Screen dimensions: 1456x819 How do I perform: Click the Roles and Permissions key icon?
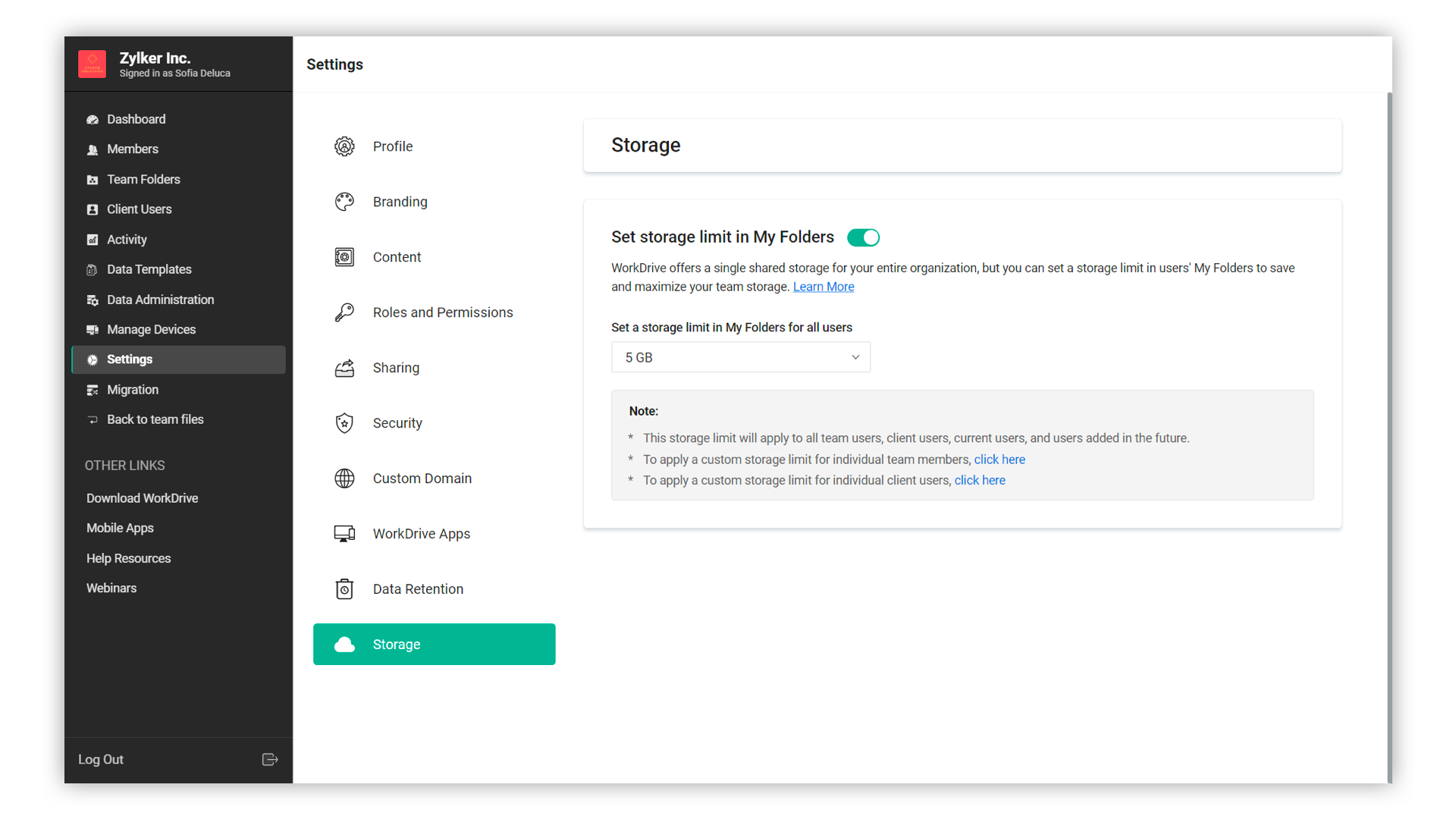(x=344, y=312)
